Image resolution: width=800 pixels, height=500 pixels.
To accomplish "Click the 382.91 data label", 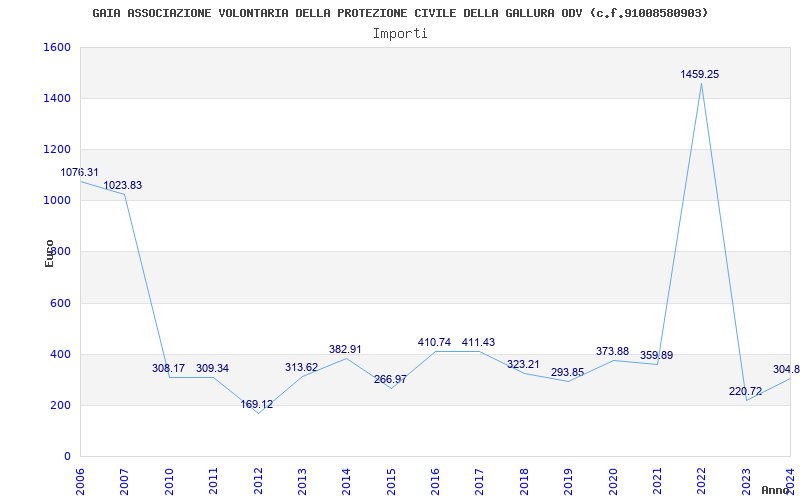I will pyautogui.click(x=345, y=349).
